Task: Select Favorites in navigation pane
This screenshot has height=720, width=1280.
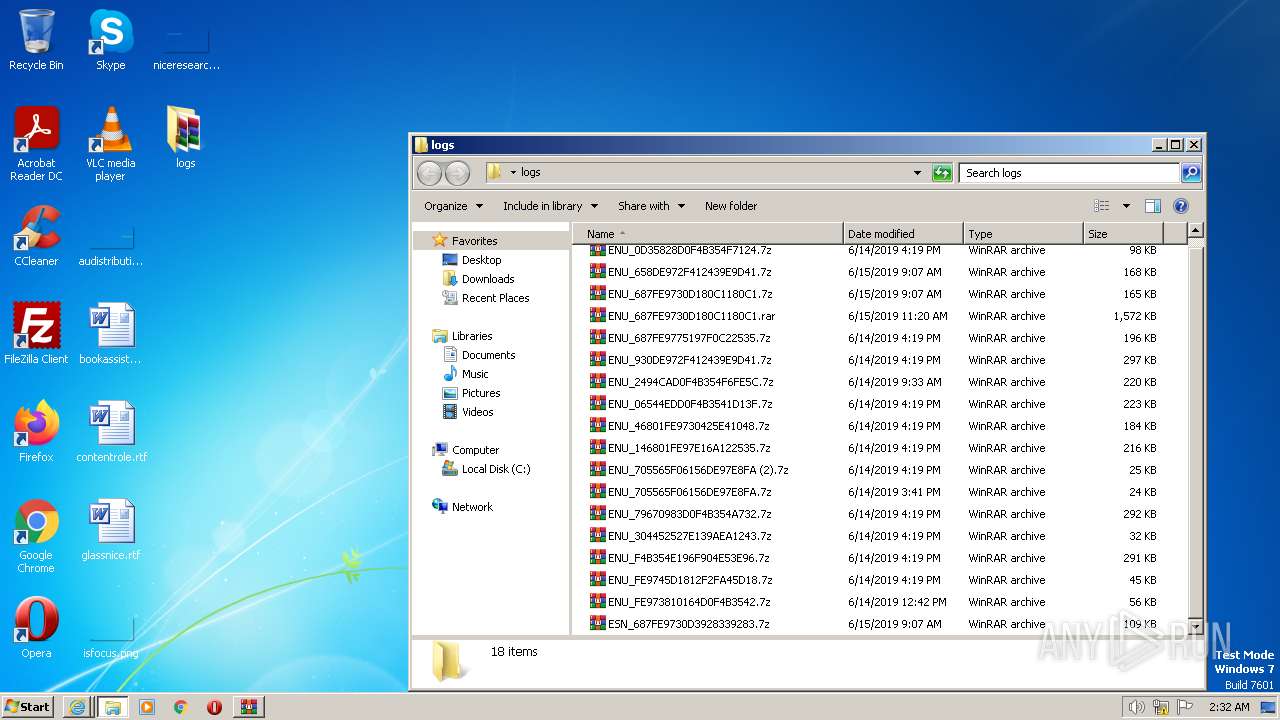Action: click(474, 241)
